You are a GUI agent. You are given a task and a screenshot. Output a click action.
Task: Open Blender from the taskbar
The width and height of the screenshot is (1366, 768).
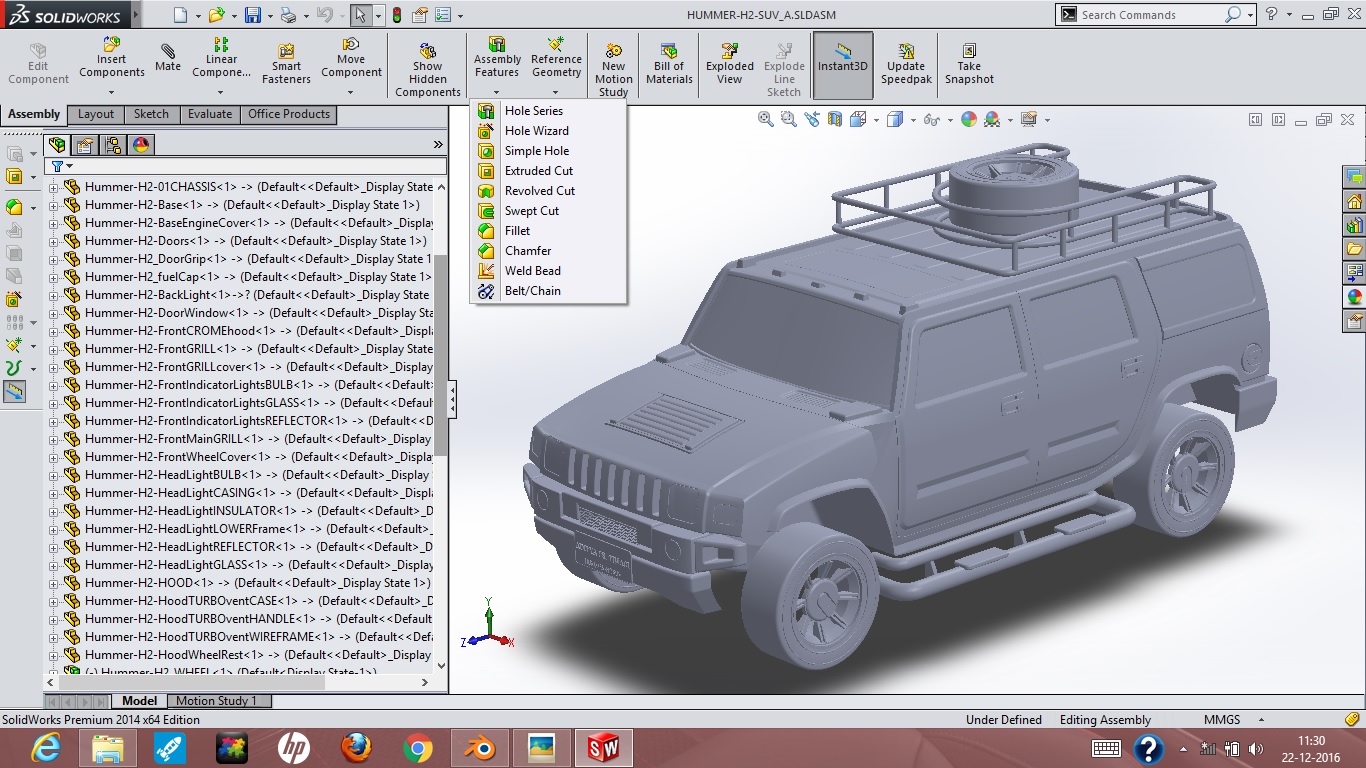point(479,747)
